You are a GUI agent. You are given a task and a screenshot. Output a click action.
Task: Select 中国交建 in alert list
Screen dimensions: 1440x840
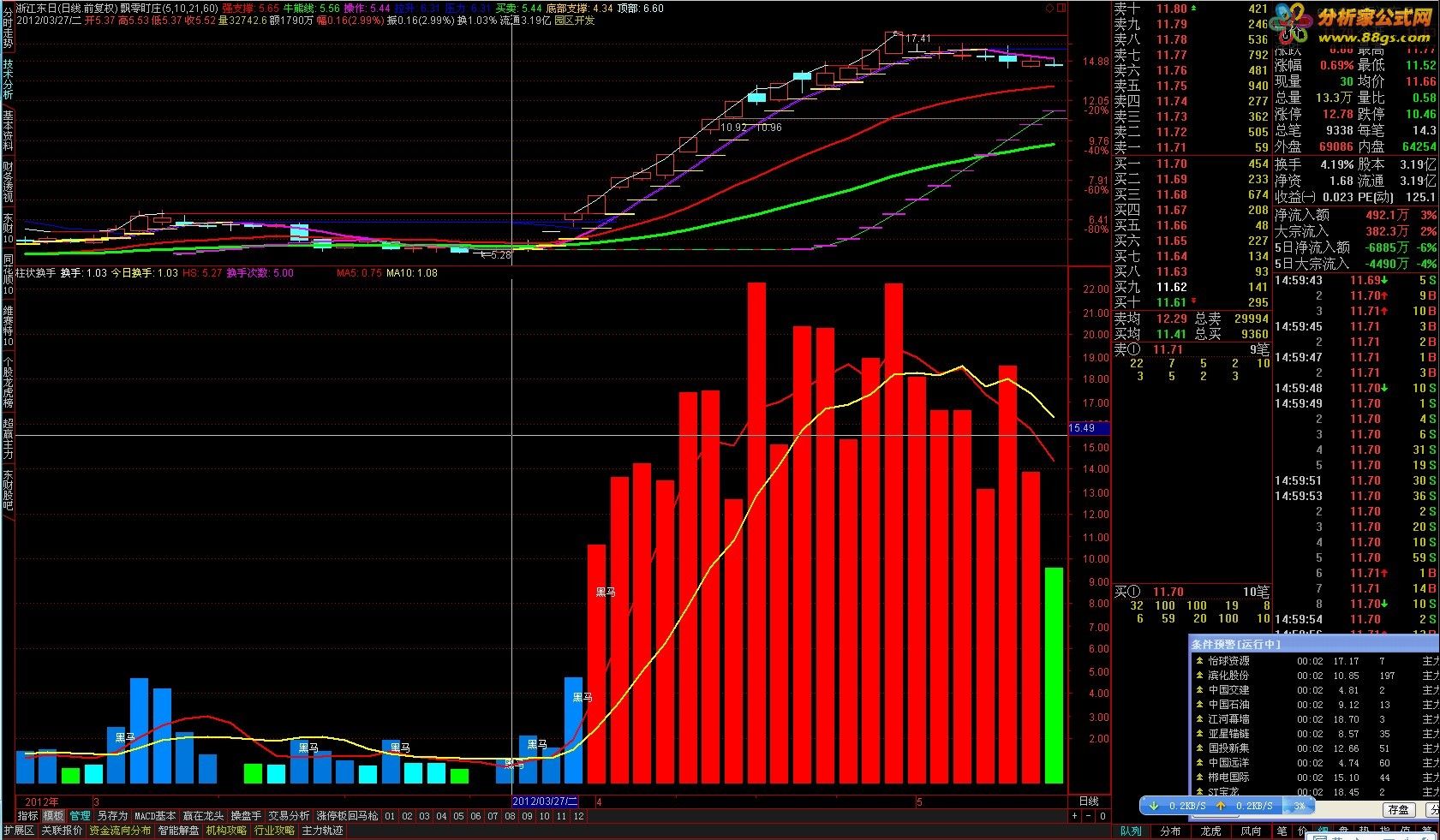click(1228, 690)
